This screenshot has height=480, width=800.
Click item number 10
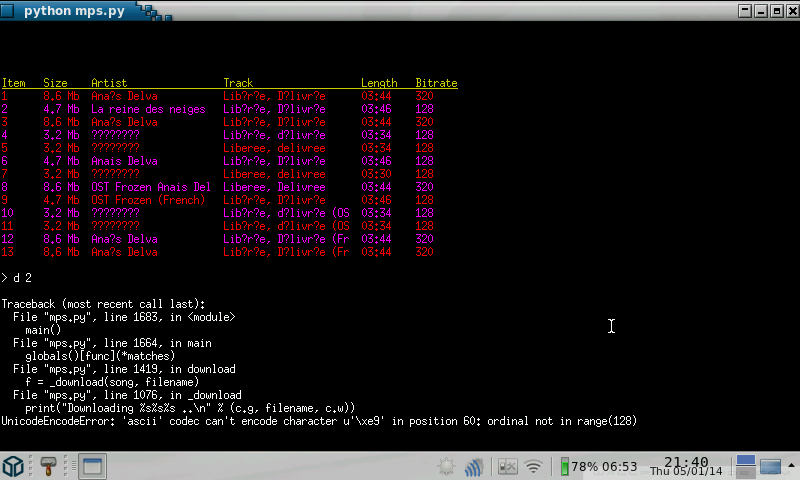pyautogui.click(x=8, y=213)
